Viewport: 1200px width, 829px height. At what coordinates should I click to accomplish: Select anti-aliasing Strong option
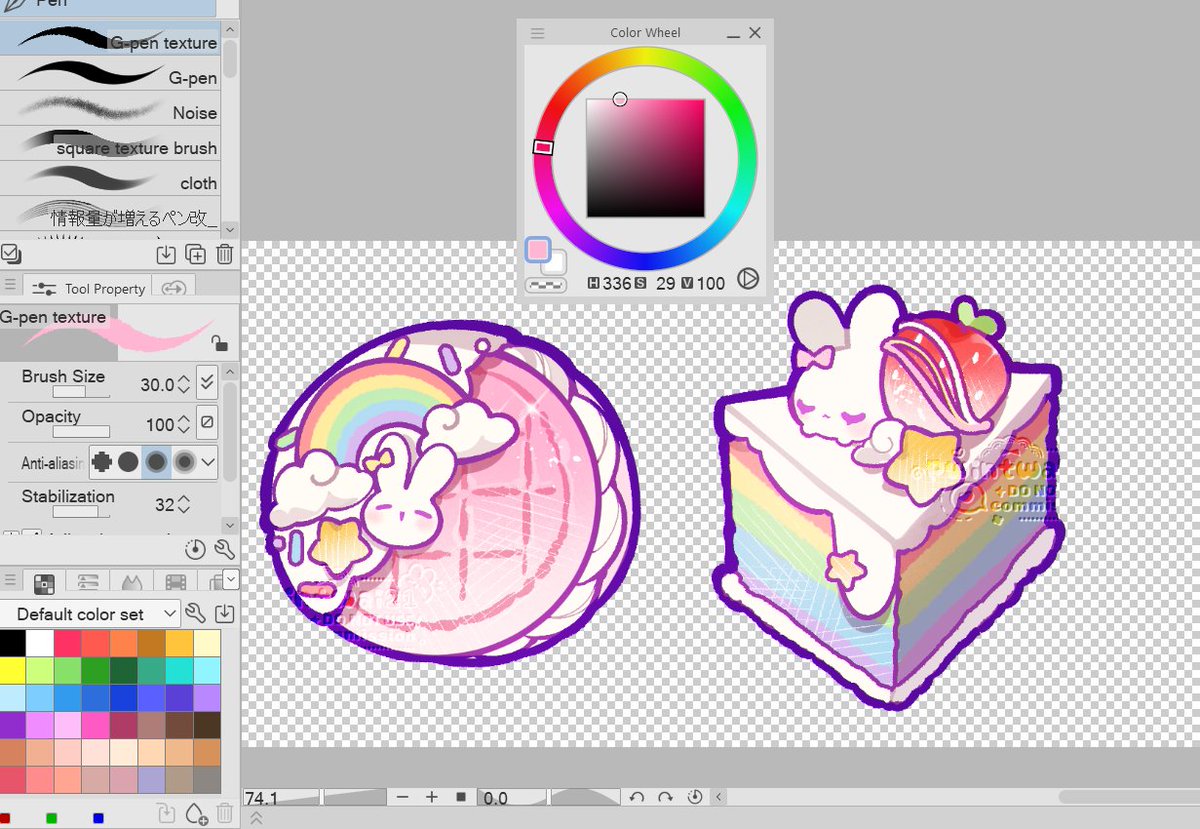tap(184, 462)
